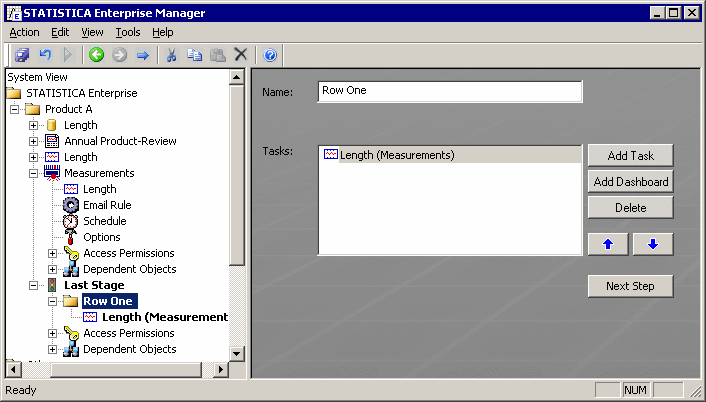Screen dimensions: 706x402
Task: Open the Help menu
Action: 163,32
